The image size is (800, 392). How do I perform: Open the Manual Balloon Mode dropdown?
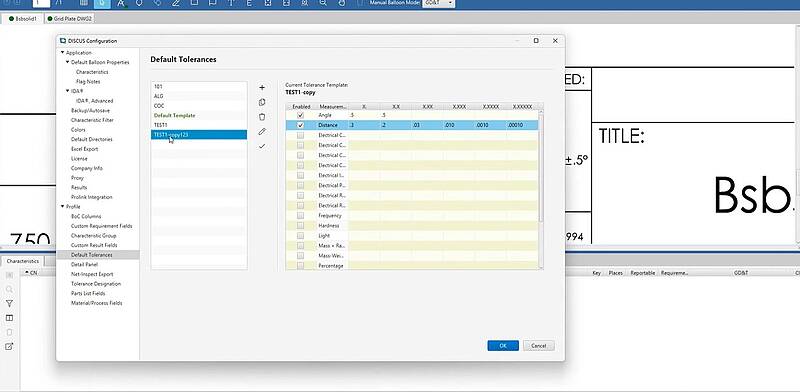[x=438, y=3]
